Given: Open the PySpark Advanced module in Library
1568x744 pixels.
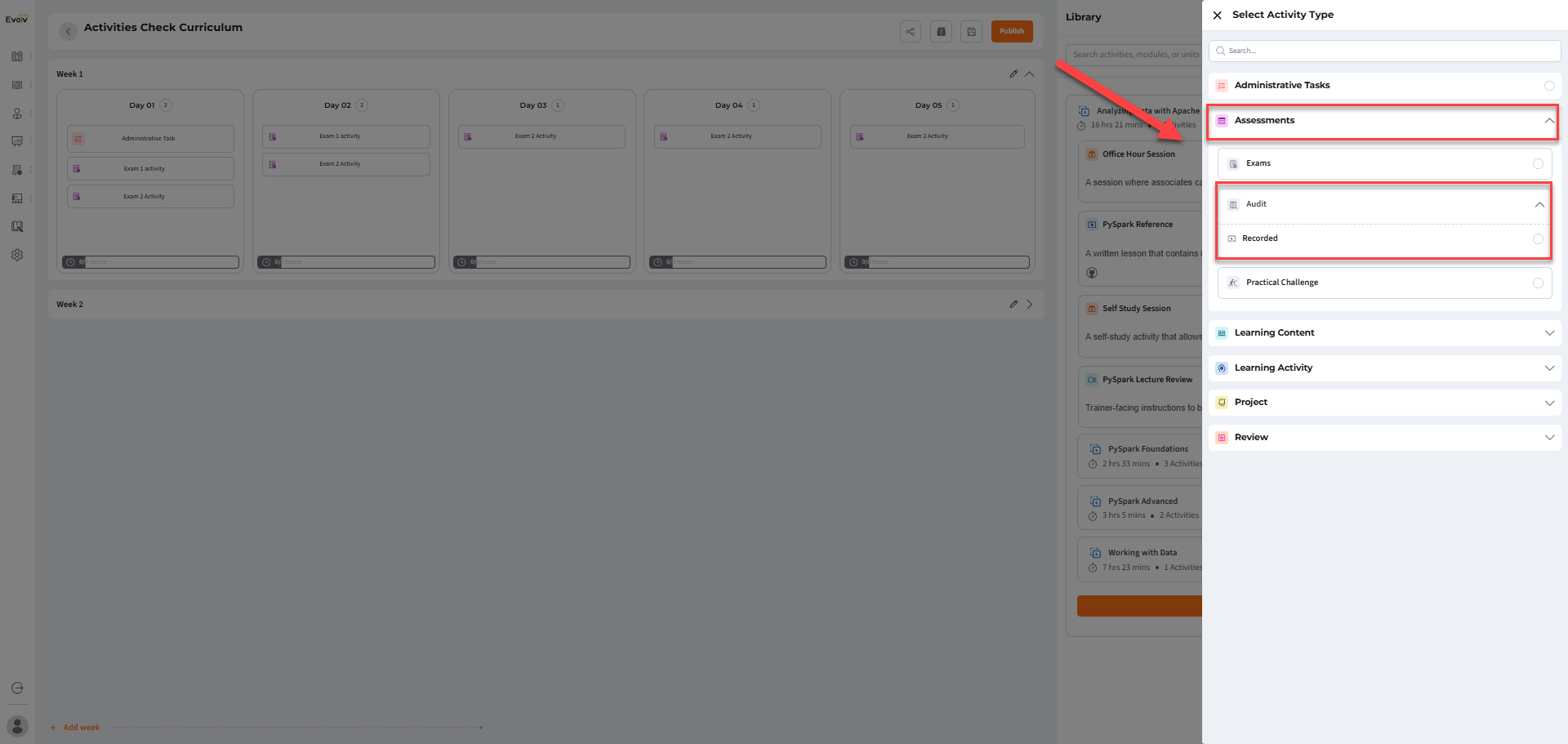Looking at the screenshot, I should (x=1140, y=508).
